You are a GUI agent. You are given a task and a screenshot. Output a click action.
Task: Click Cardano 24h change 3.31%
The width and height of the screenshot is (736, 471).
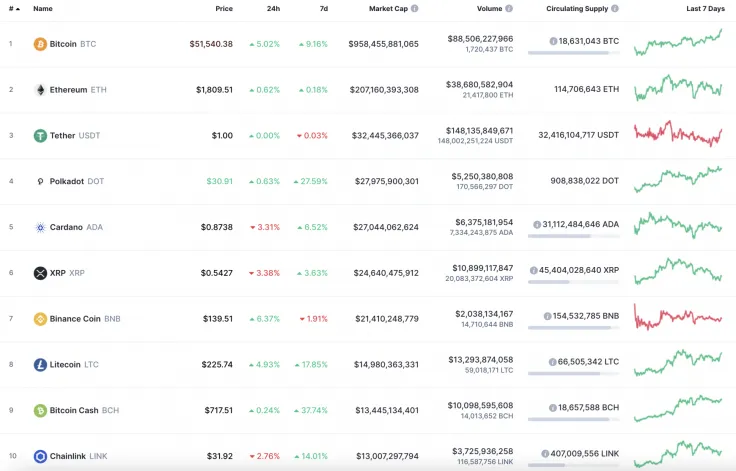265,227
